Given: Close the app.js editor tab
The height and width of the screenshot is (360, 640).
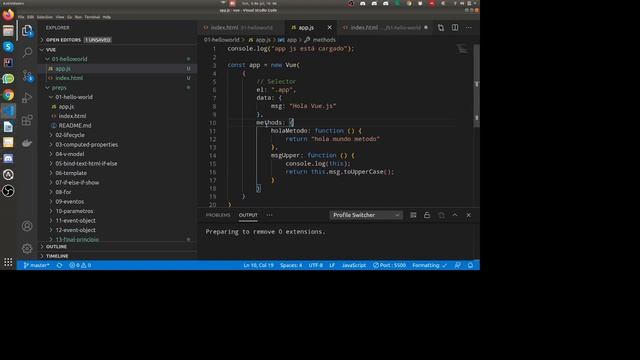Looking at the screenshot, I should click(x=329, y=27).
